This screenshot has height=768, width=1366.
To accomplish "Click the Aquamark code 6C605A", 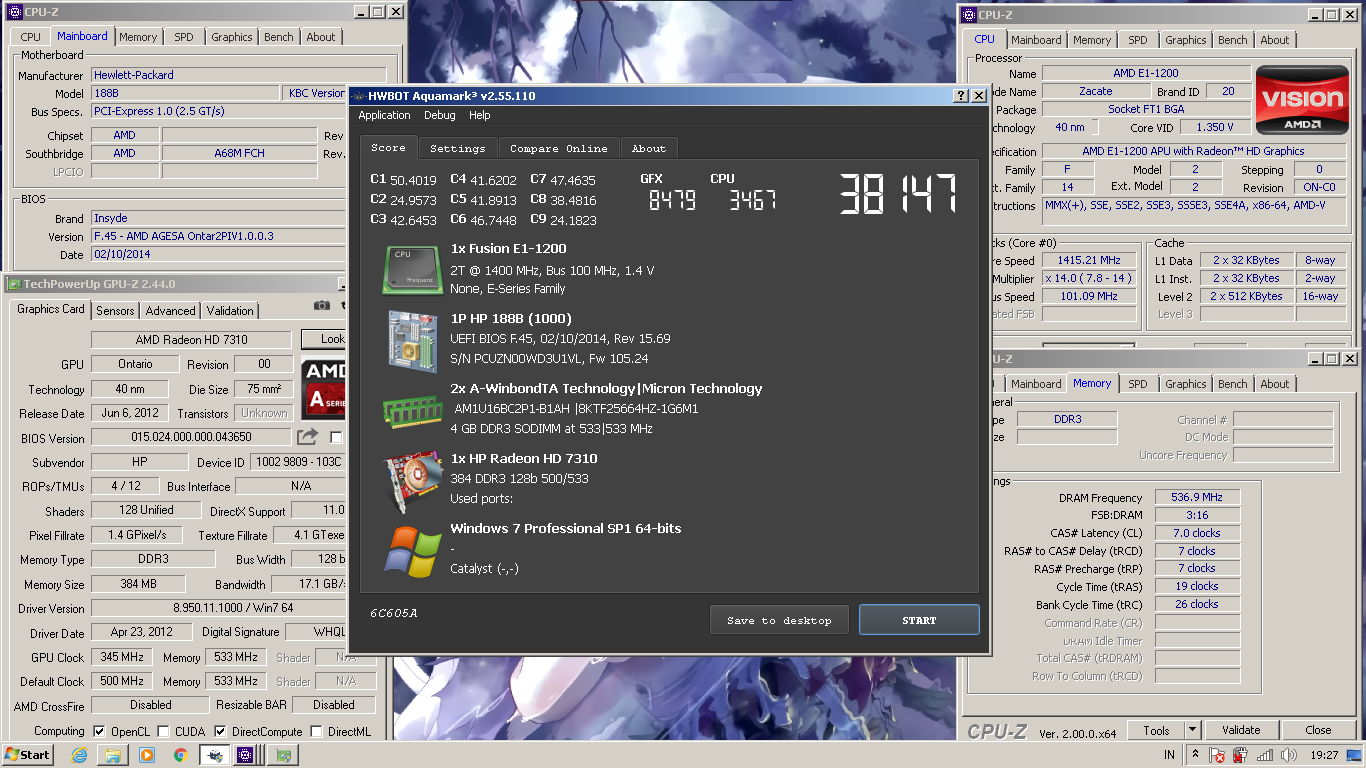I will (x=393, y=613).
